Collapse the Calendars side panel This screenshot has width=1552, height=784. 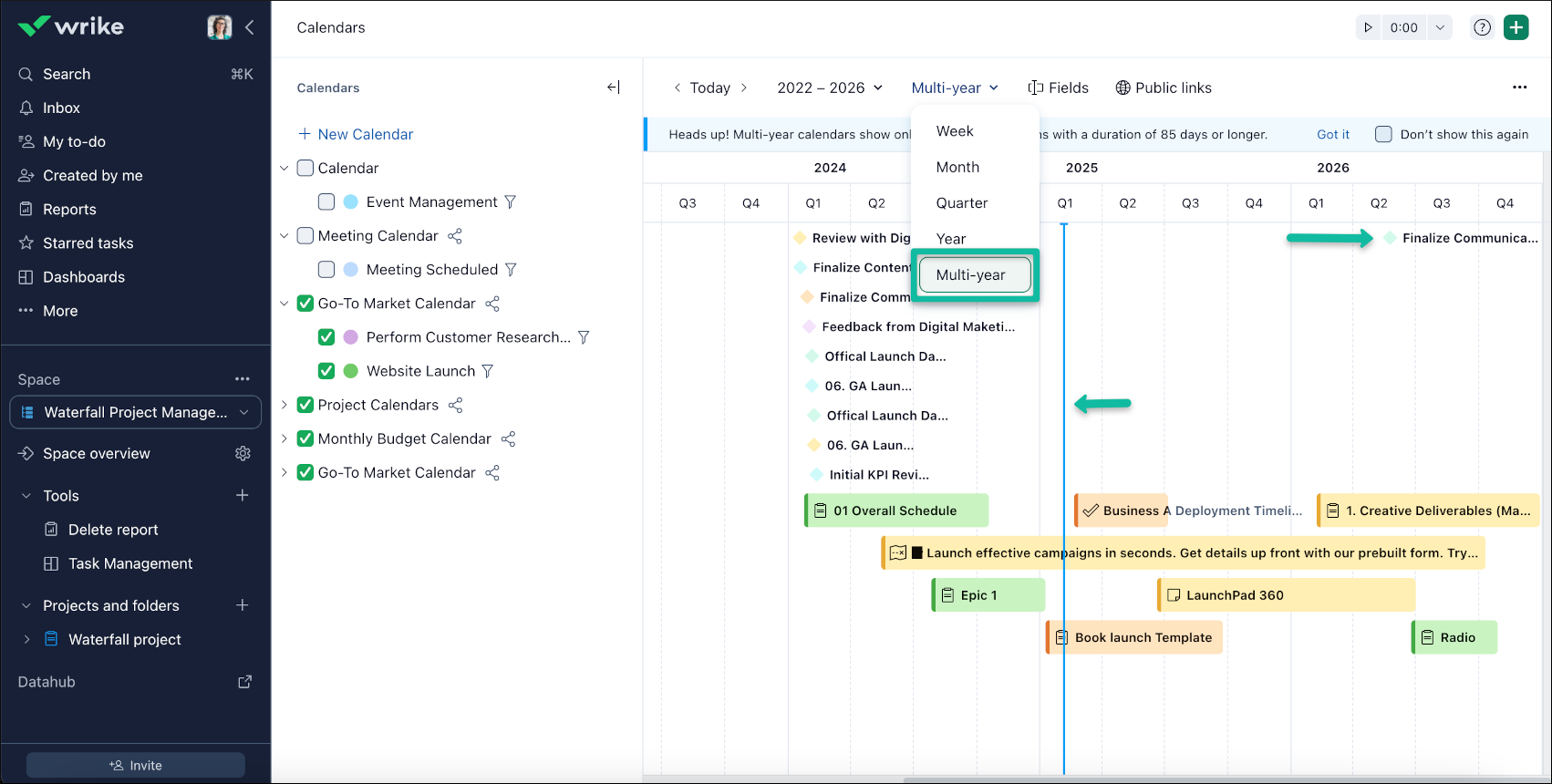coord(614,88)
